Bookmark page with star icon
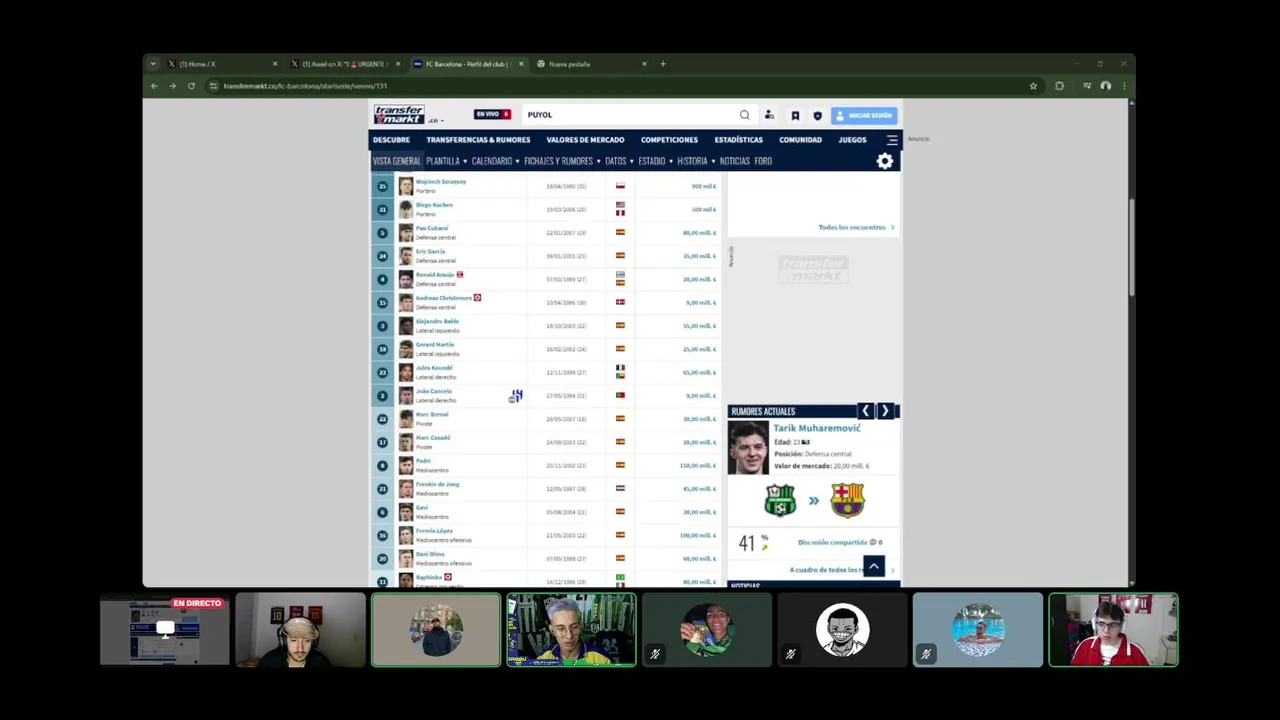Image resolution: width=1280 pixels, height=720 pixels. pos(1033,86)
